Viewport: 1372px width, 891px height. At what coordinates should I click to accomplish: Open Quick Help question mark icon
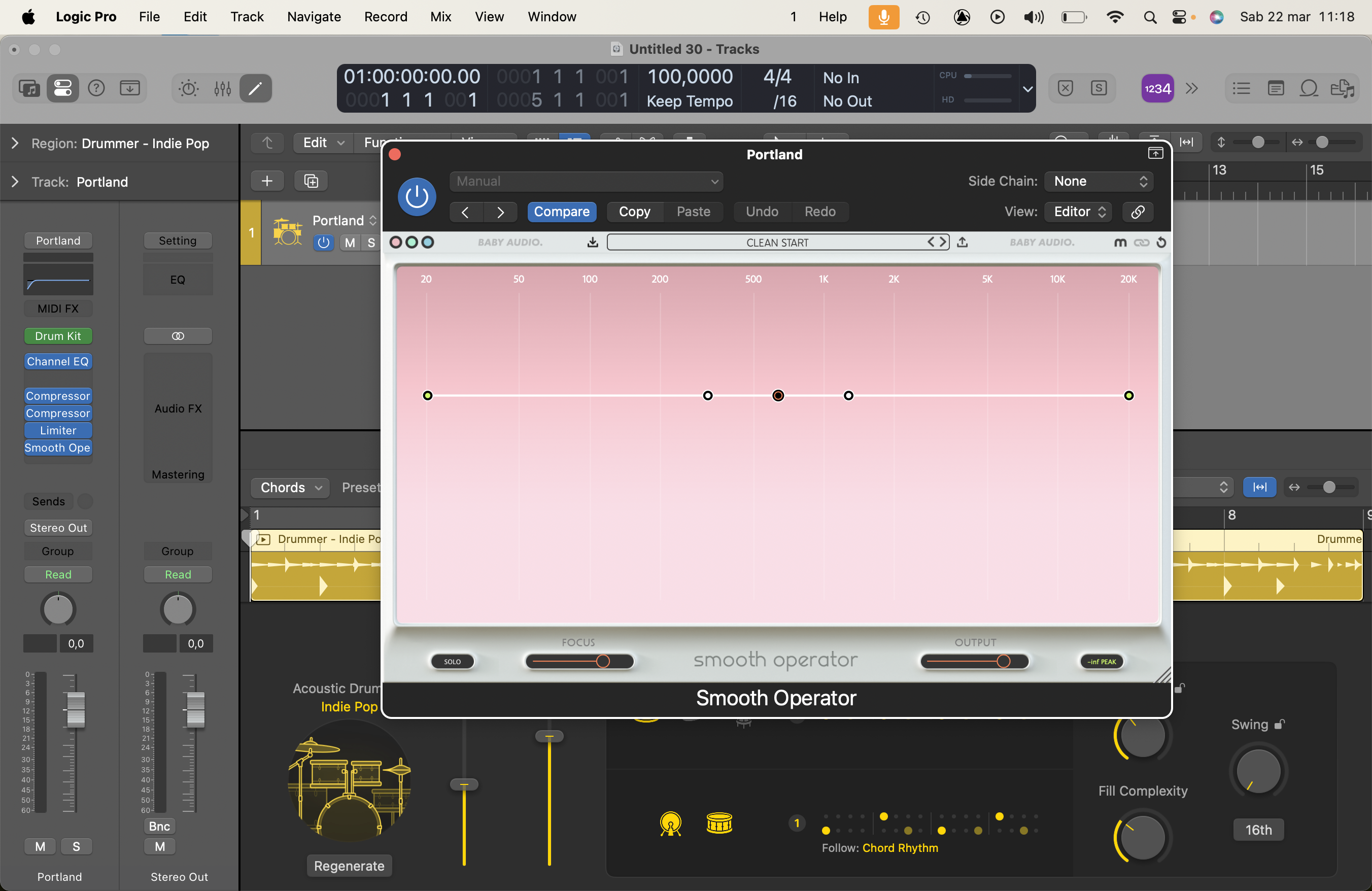(x=96, y=88)
